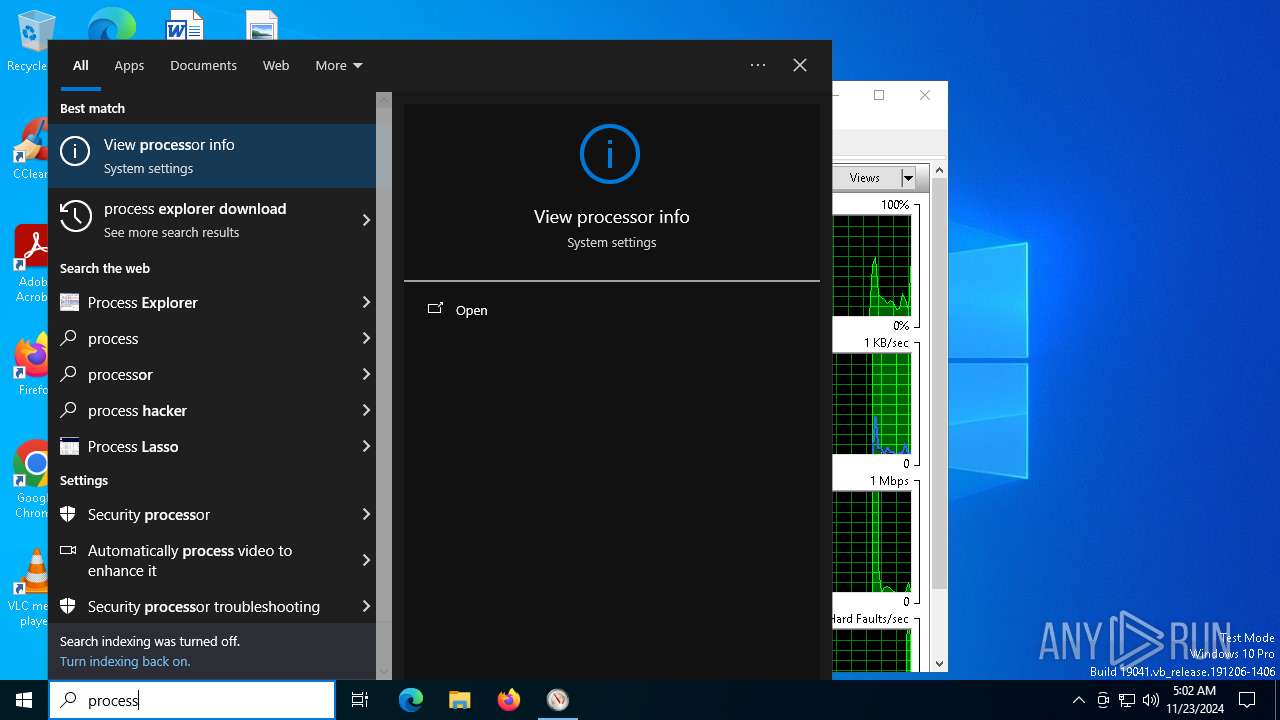The height and width of the screenshot is (720, 1280).
Task: Click Open in the preview pane
Action: click(471, 310)
